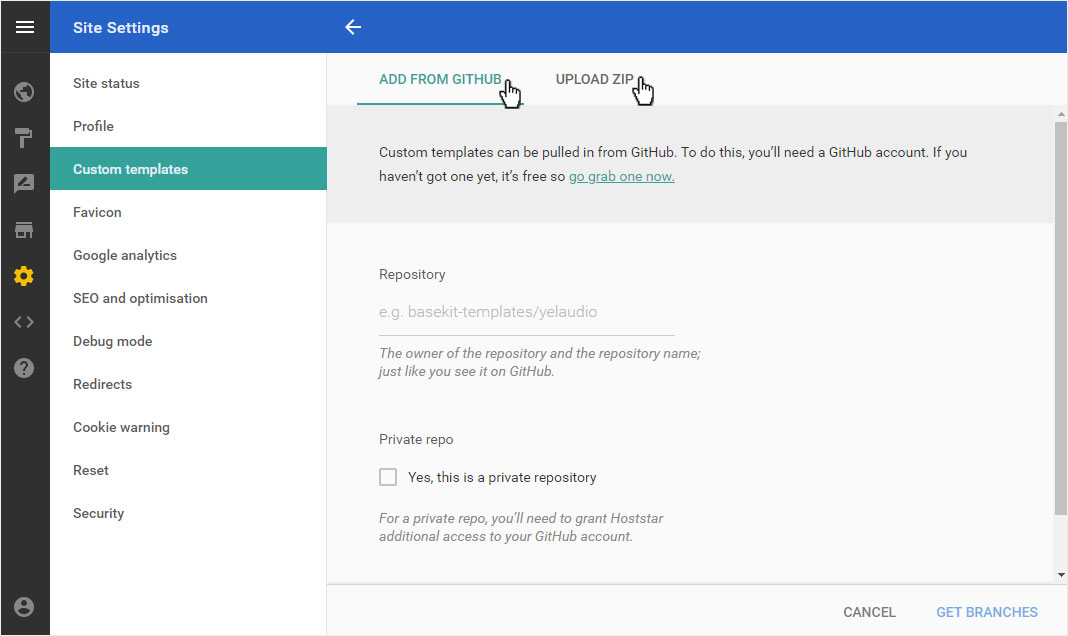
Task: Follow the 'go grab one now' link
Action: tap(622, 176)
